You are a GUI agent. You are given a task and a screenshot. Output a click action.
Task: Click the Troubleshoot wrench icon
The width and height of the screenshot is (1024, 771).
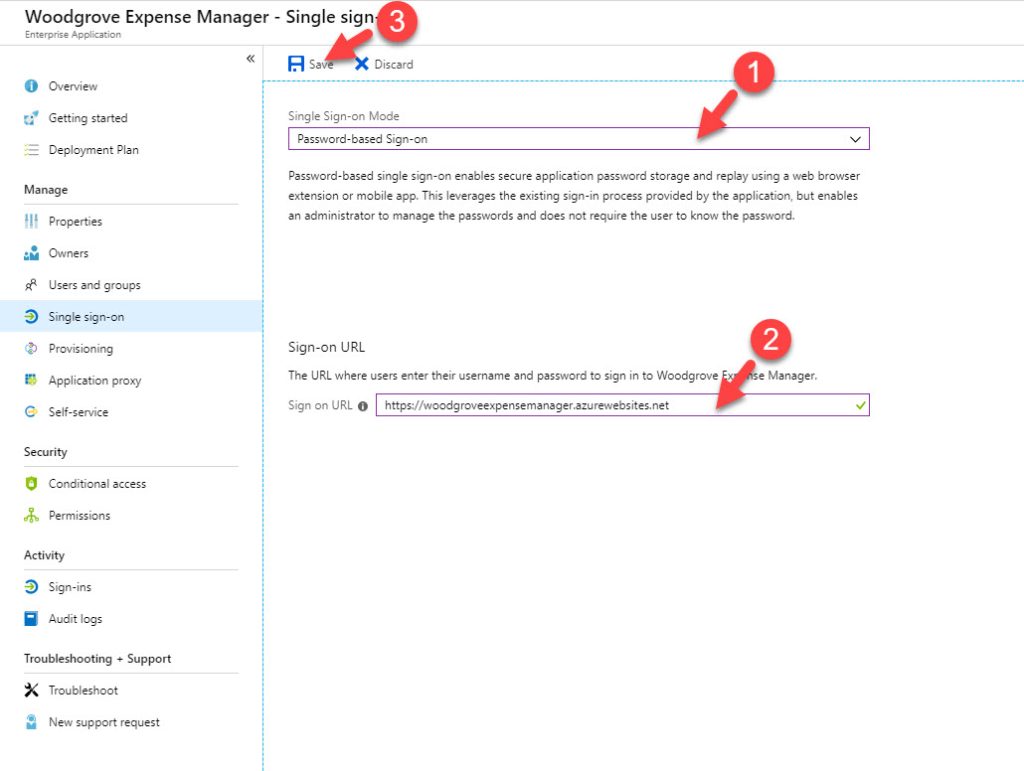coord(31,690)
